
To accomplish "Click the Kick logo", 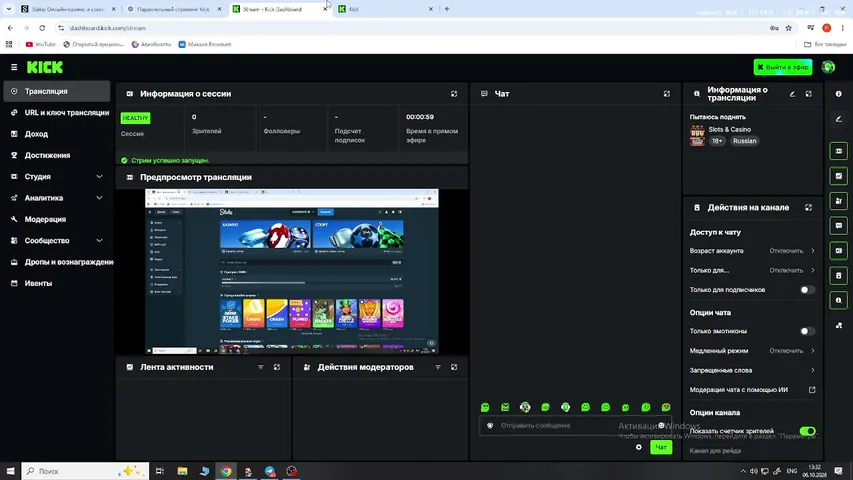I will (45, 67).
